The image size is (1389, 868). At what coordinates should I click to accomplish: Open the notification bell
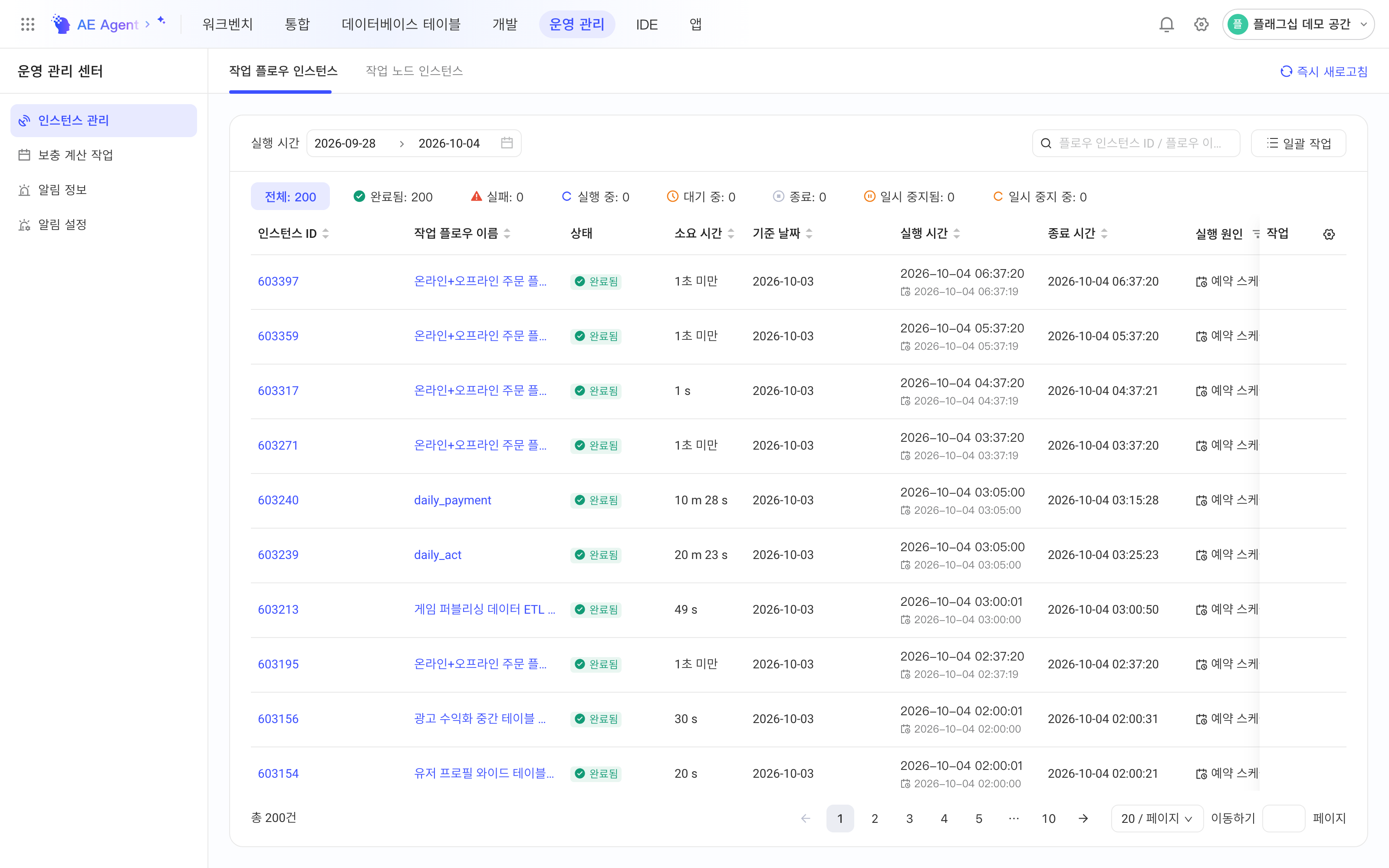1166,24
